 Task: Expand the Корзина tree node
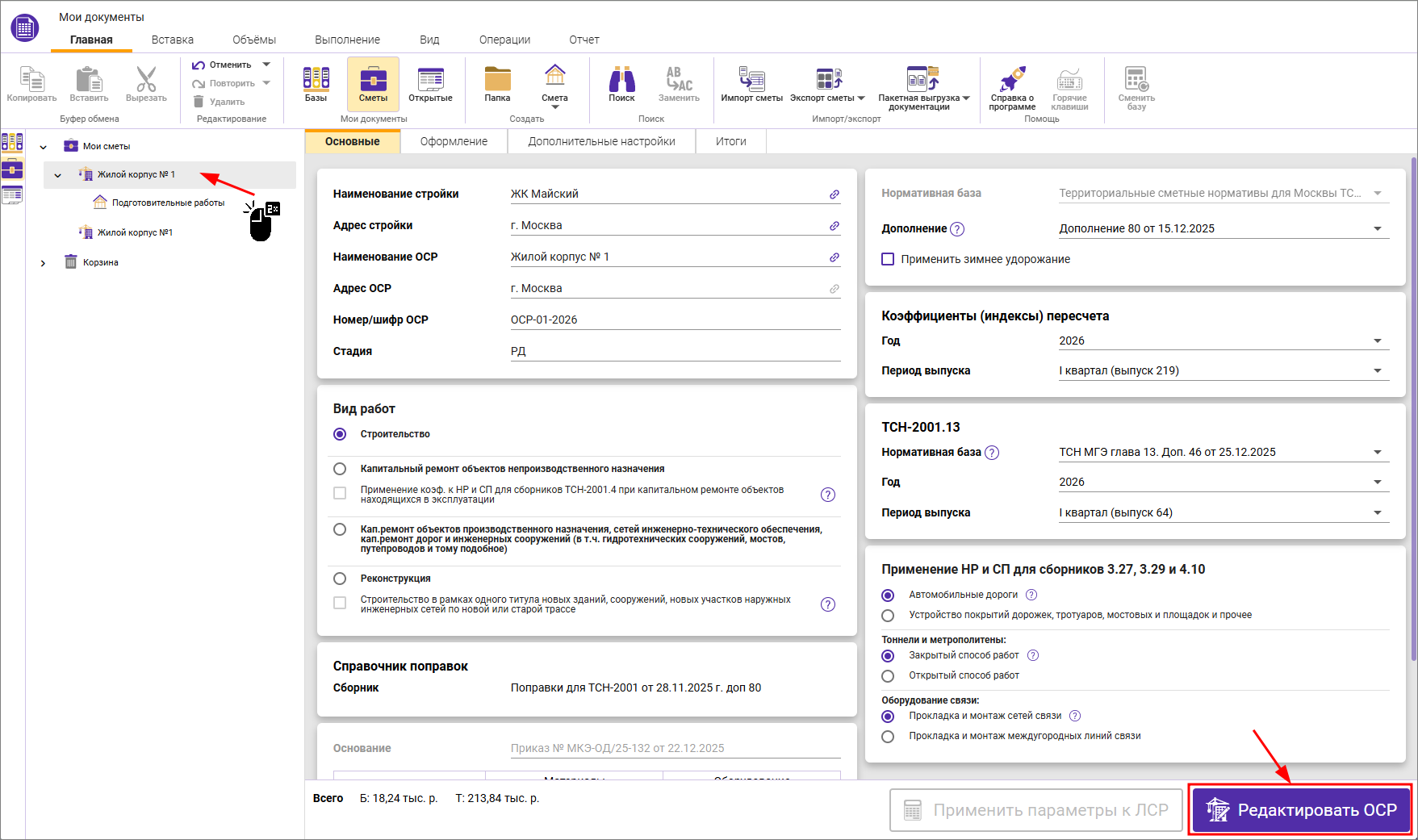pyautogui.click(x=44, y=263)
